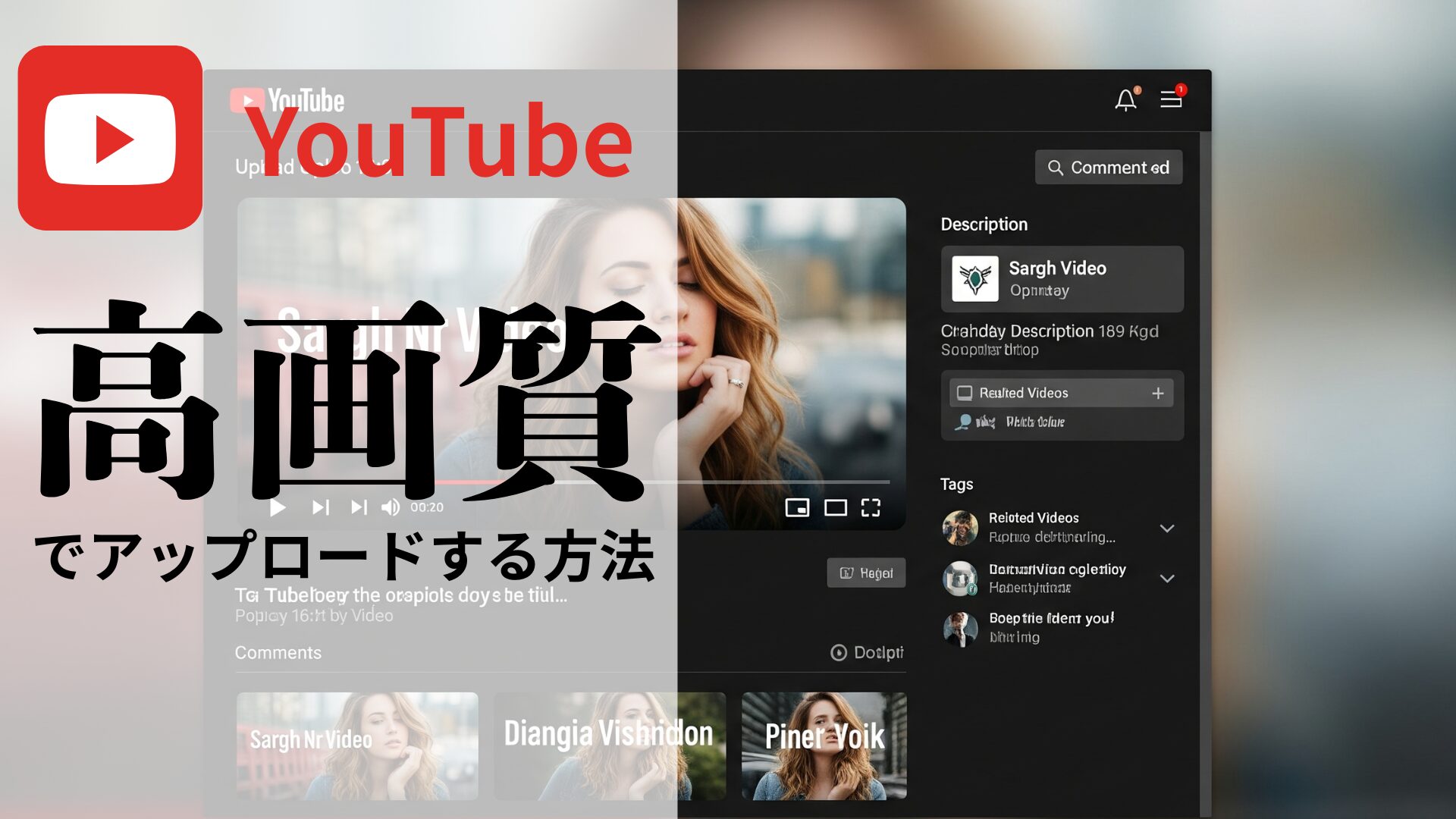
Task: Click the 00:20 timestamp
Action: tap(427, 507)
